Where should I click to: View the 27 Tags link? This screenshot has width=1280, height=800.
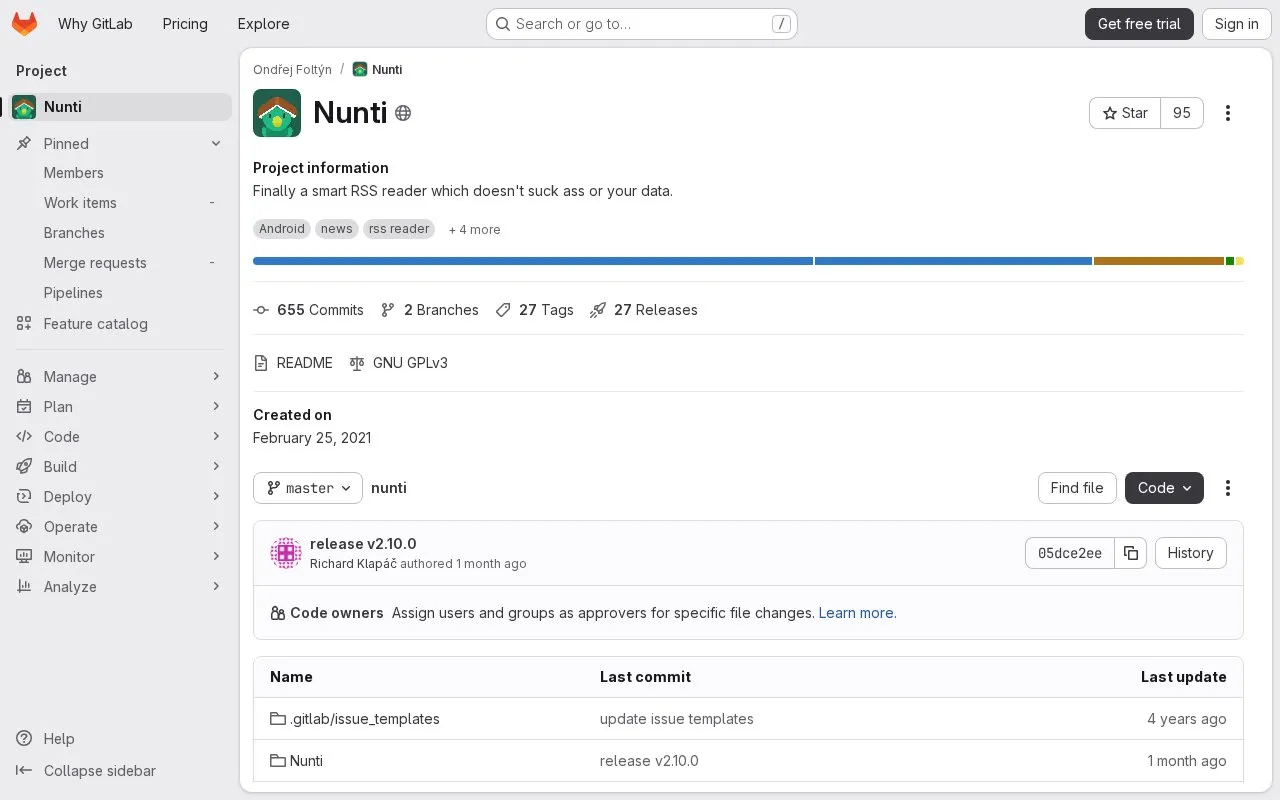point(534,310)
